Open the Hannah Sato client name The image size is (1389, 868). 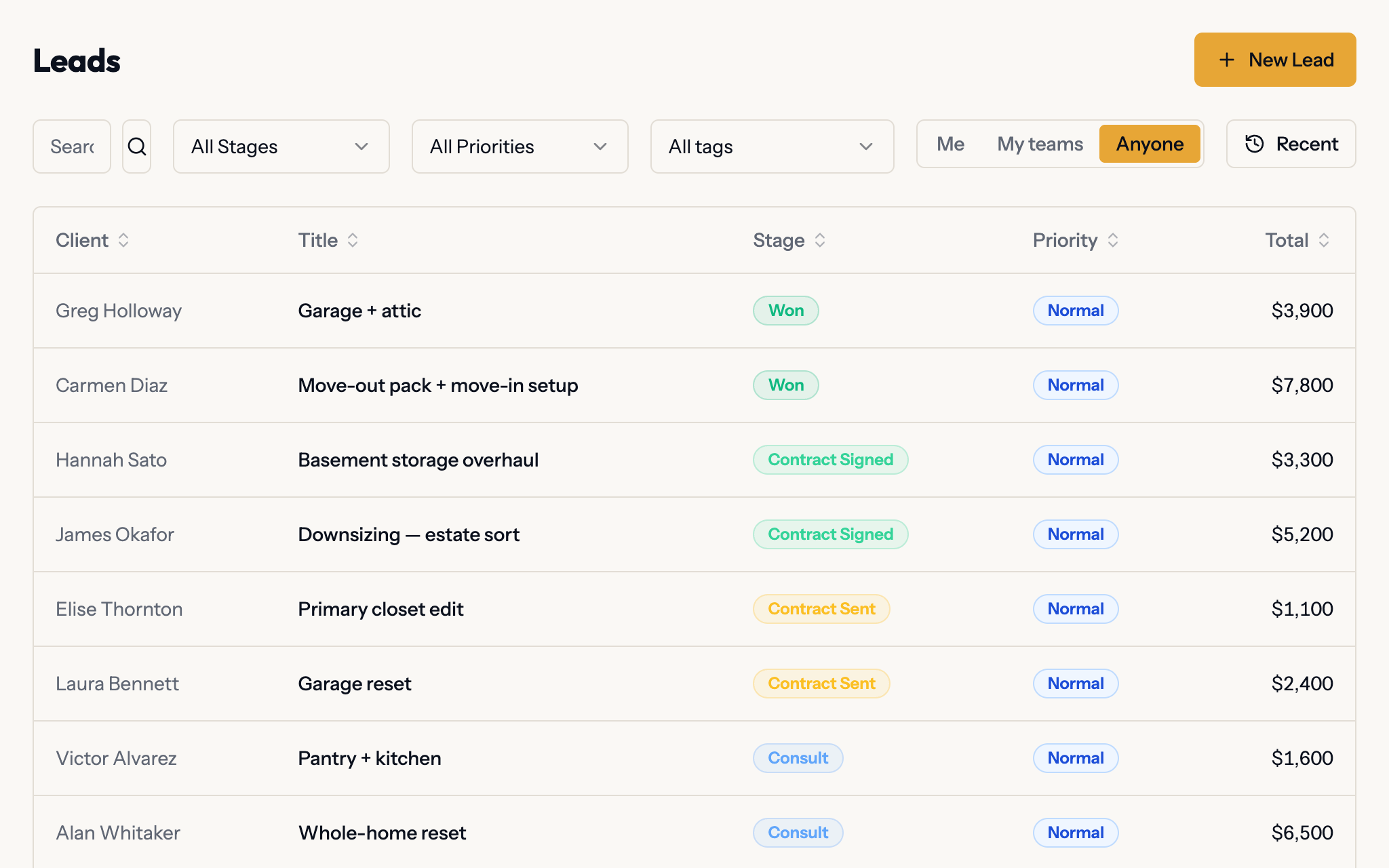(x=111, y=460)
